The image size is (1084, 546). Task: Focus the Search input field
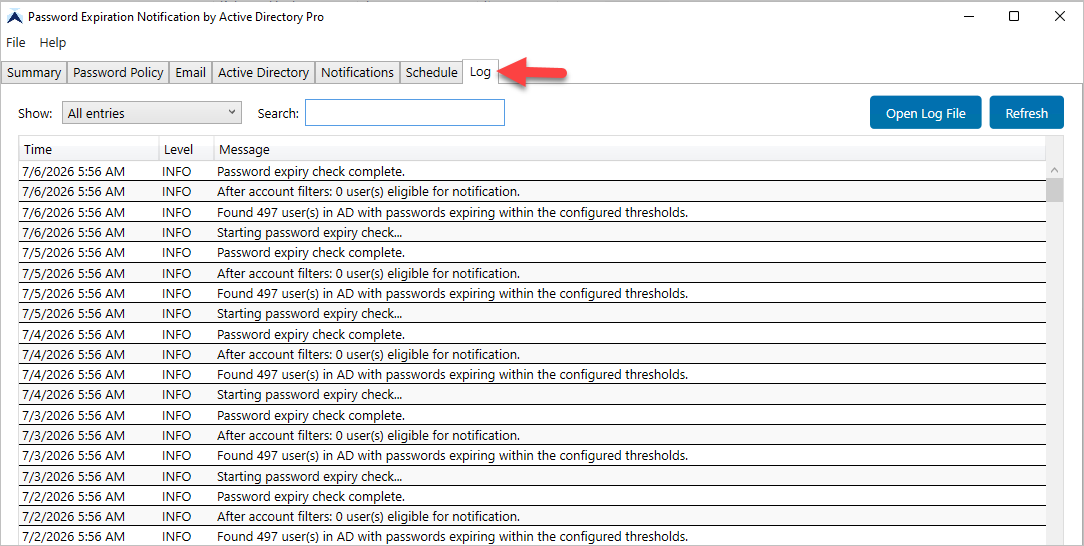[x=404, y=113]
